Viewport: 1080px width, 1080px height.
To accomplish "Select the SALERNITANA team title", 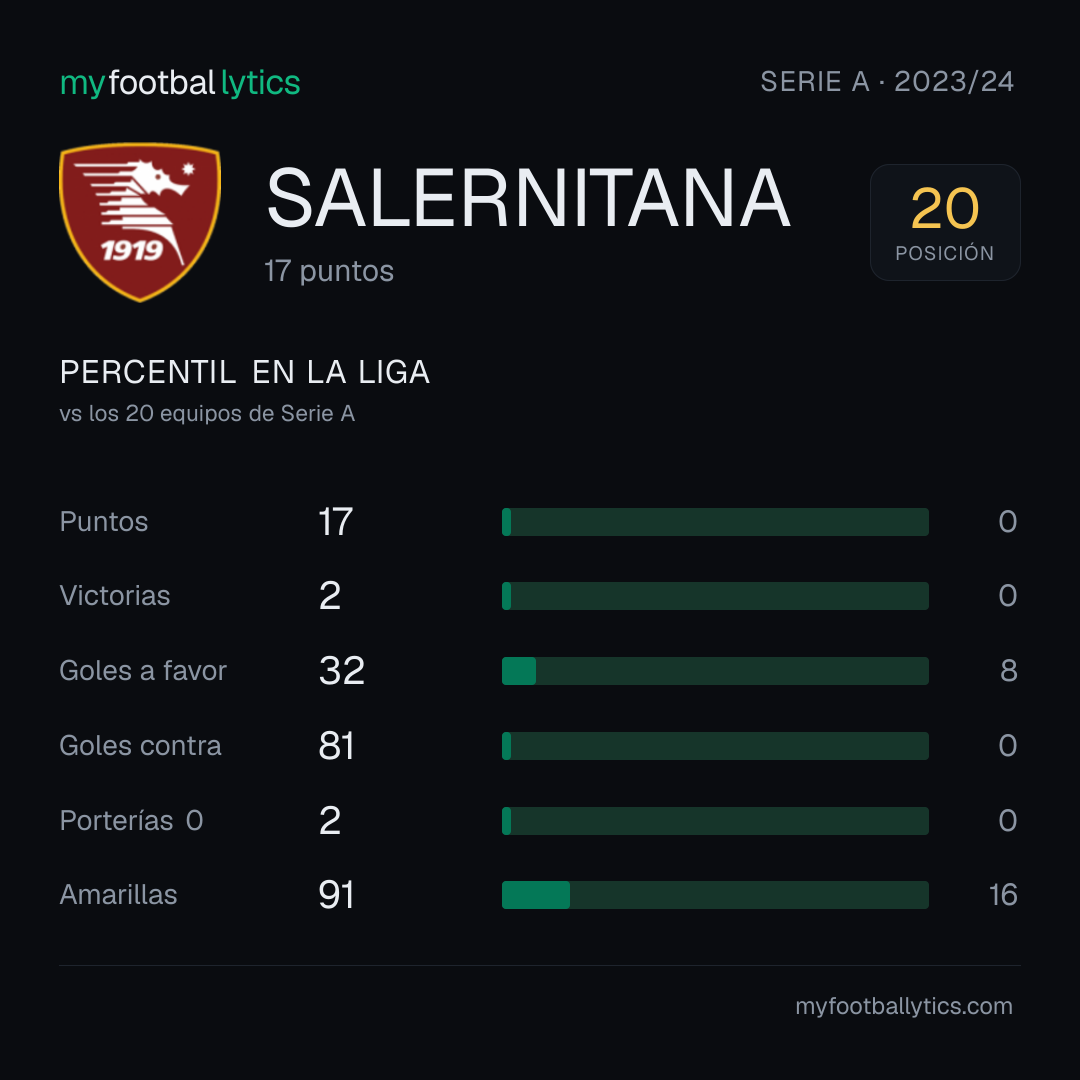I will 528,198.
